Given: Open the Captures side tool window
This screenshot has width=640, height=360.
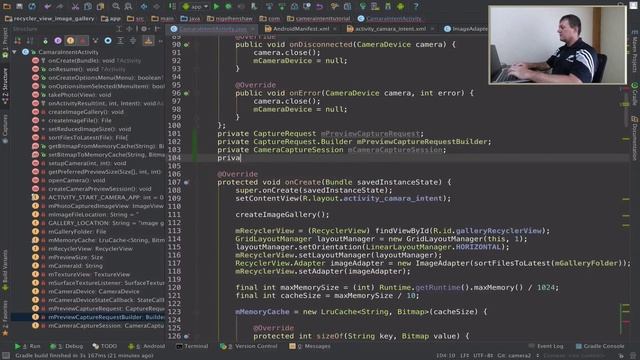Looking at the screenshot, I should pos(5,129).
